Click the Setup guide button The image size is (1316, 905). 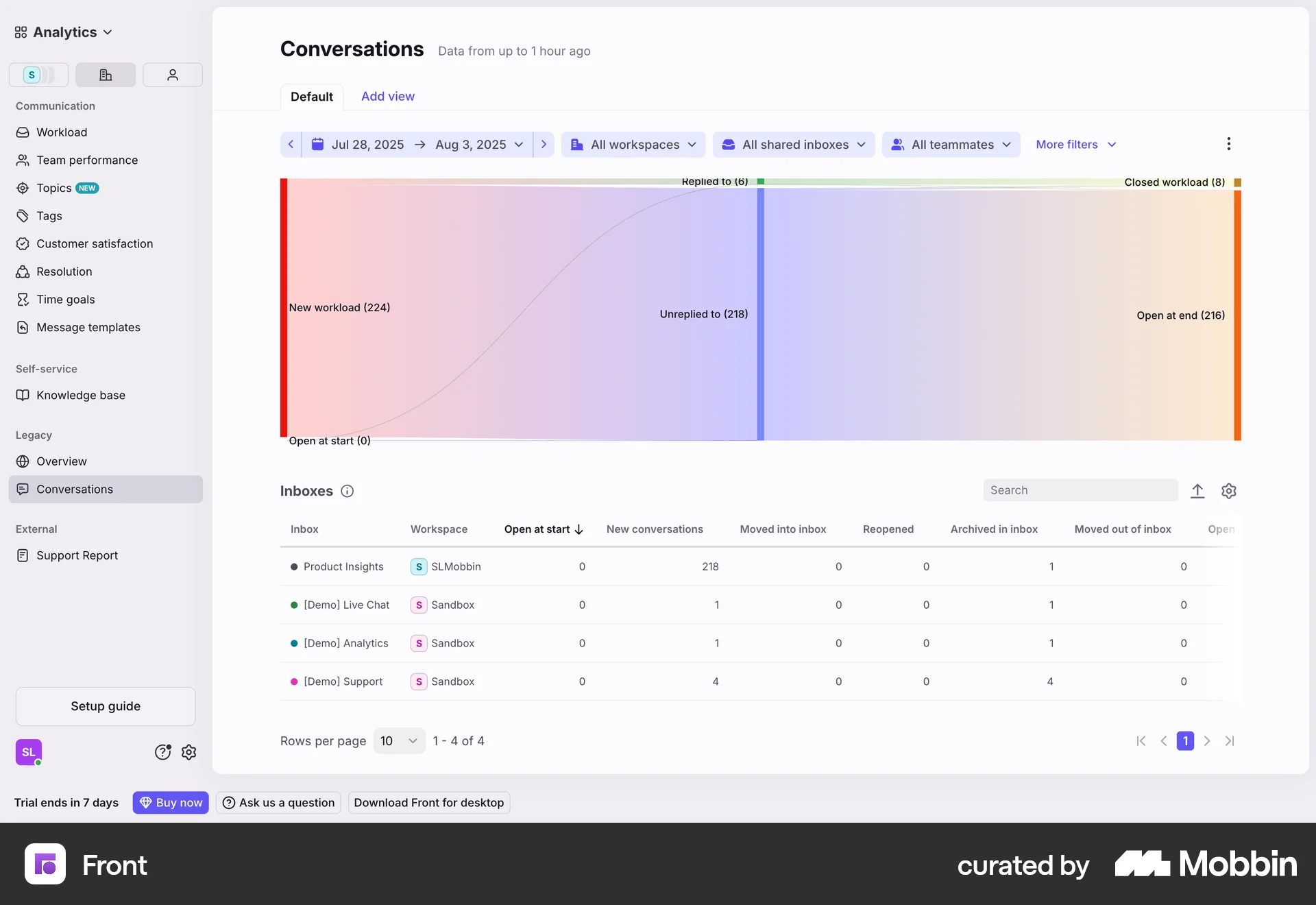coord(105,706)
